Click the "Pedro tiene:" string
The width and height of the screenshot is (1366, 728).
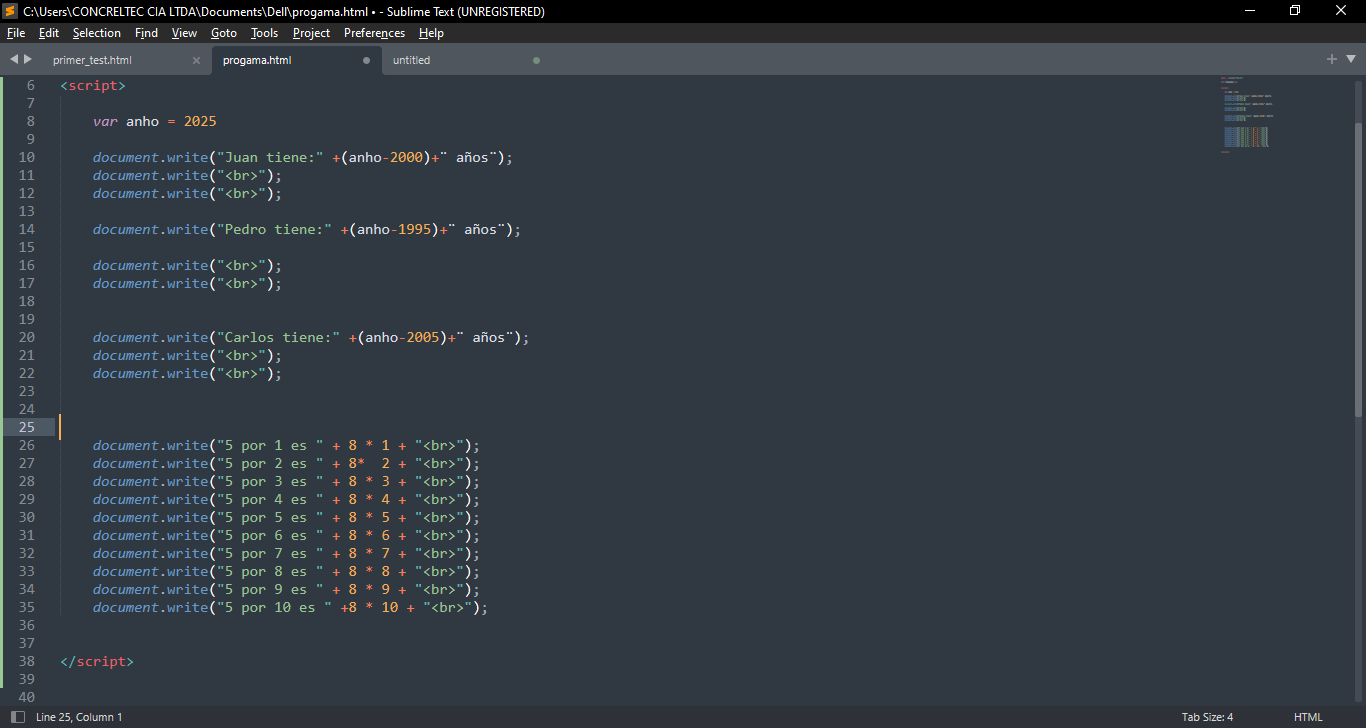pyautogui.click(x=274, y=229)
